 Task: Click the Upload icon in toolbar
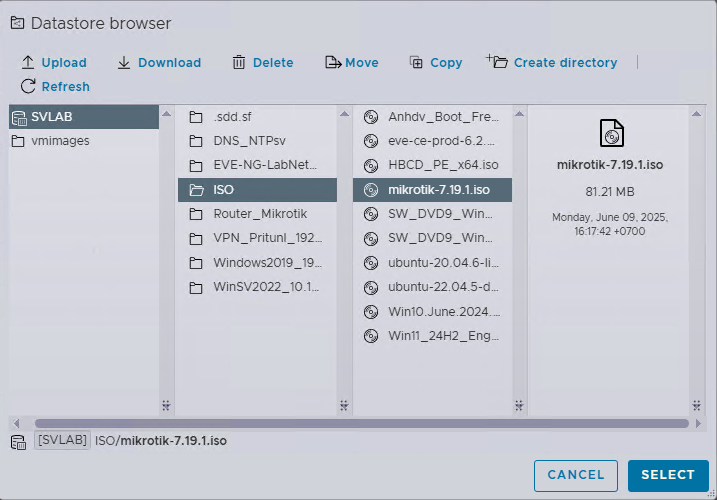(28, 63)
